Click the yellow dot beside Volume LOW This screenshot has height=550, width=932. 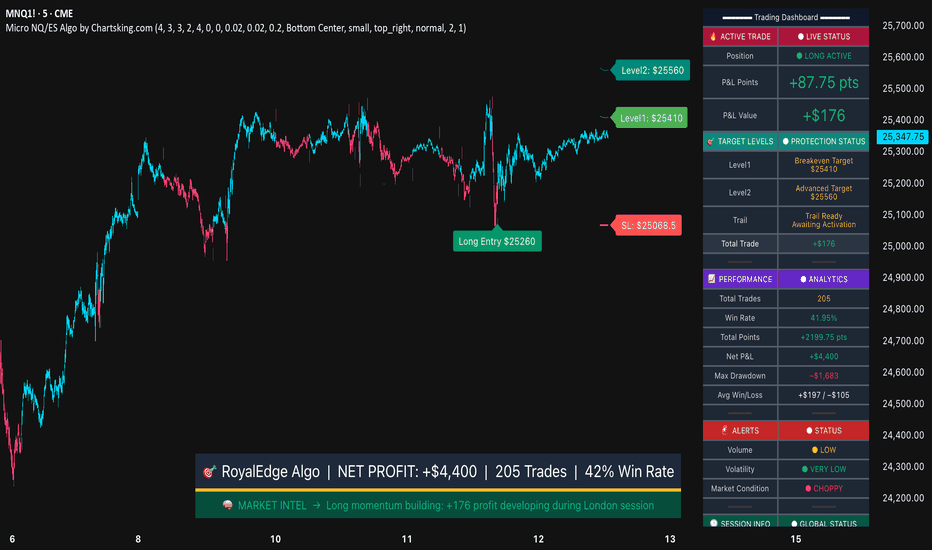point(815,450)
